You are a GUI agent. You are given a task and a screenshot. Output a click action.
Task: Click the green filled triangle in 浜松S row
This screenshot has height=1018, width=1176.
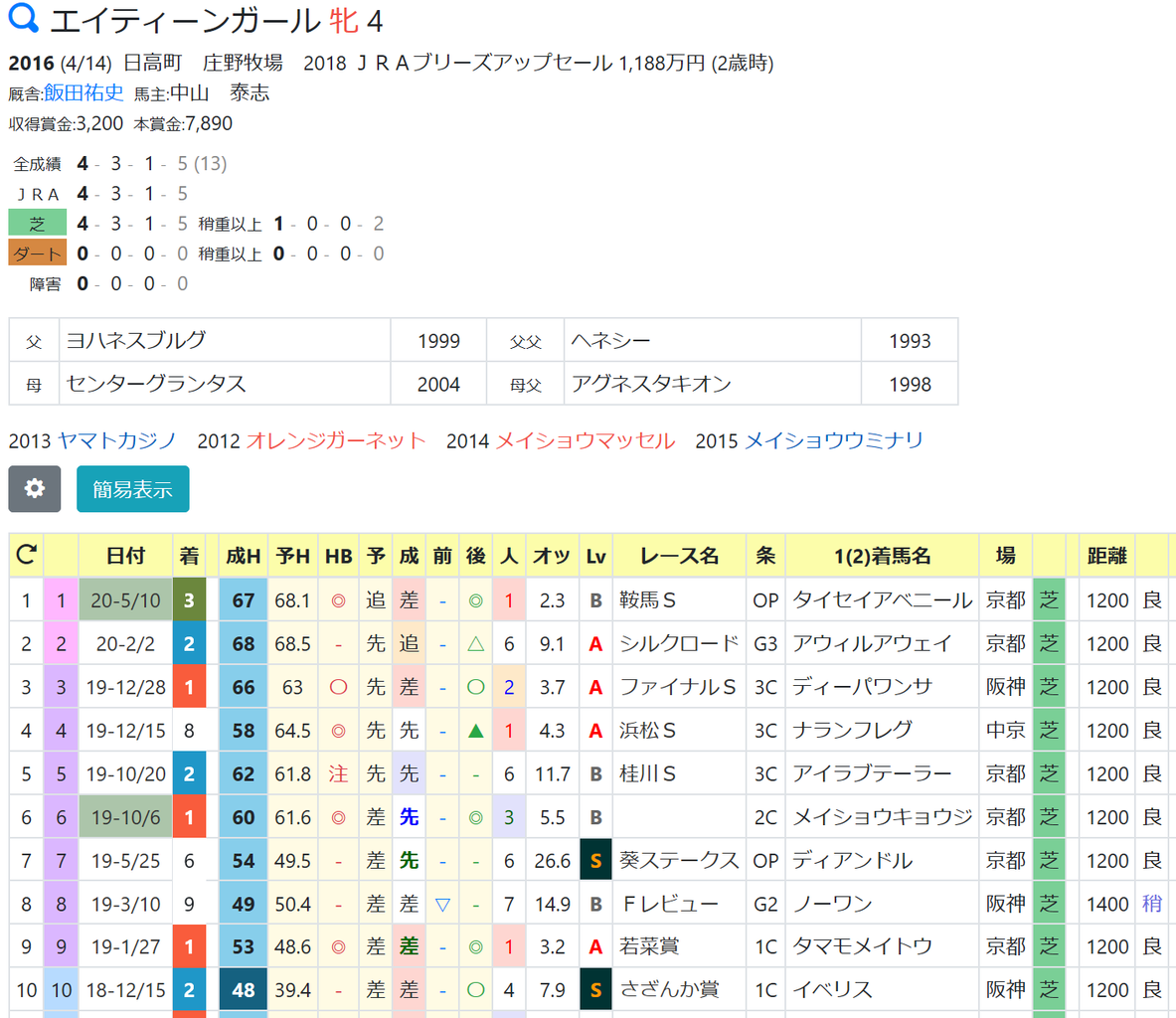(x=475, y=731)
